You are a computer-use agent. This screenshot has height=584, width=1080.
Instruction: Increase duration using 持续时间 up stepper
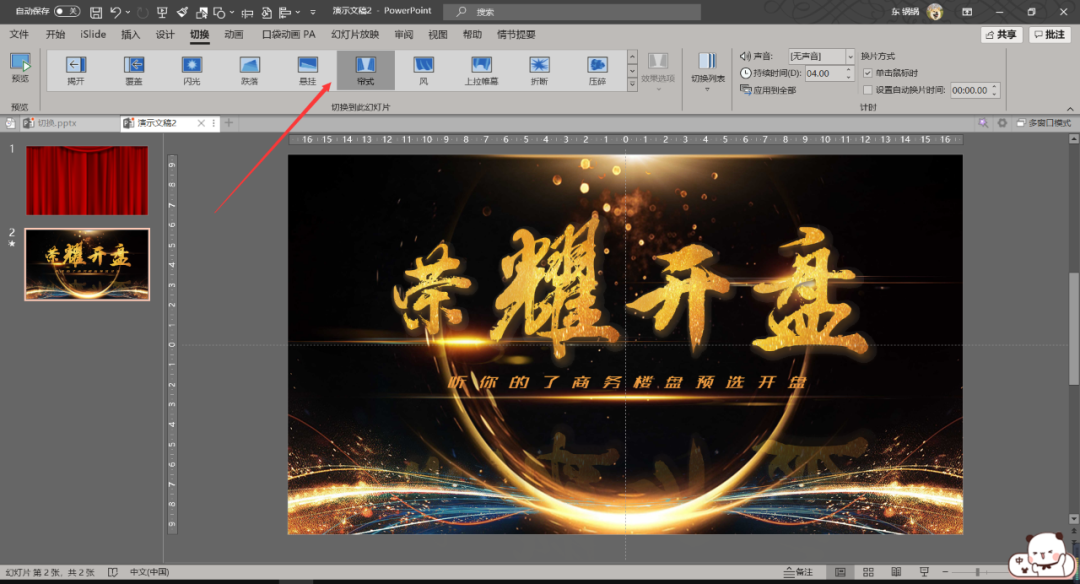point(848,69)
